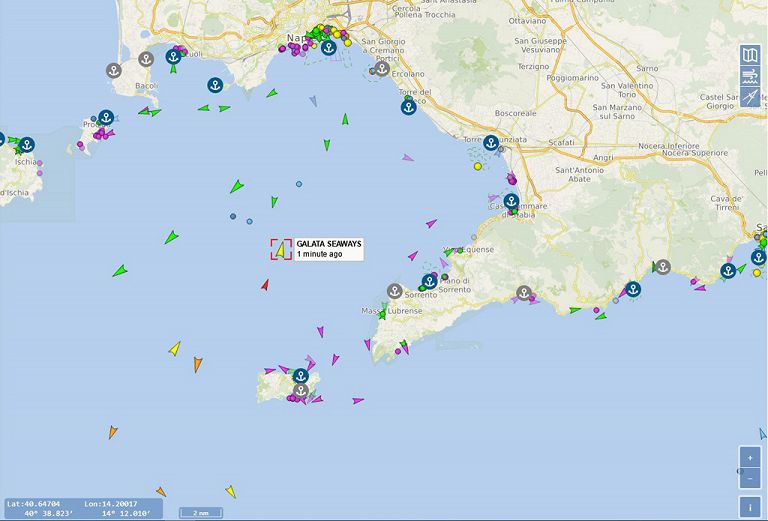Open the blue anchor in open water south of Pozzuoli
Viewport: 768px width, 521px height.
[215, 85]
